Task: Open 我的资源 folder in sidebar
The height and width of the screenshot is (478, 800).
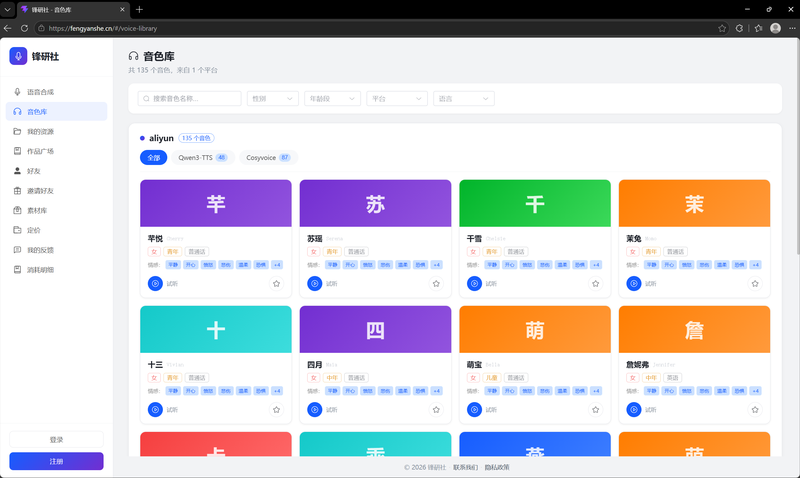Action: (57, 131)
